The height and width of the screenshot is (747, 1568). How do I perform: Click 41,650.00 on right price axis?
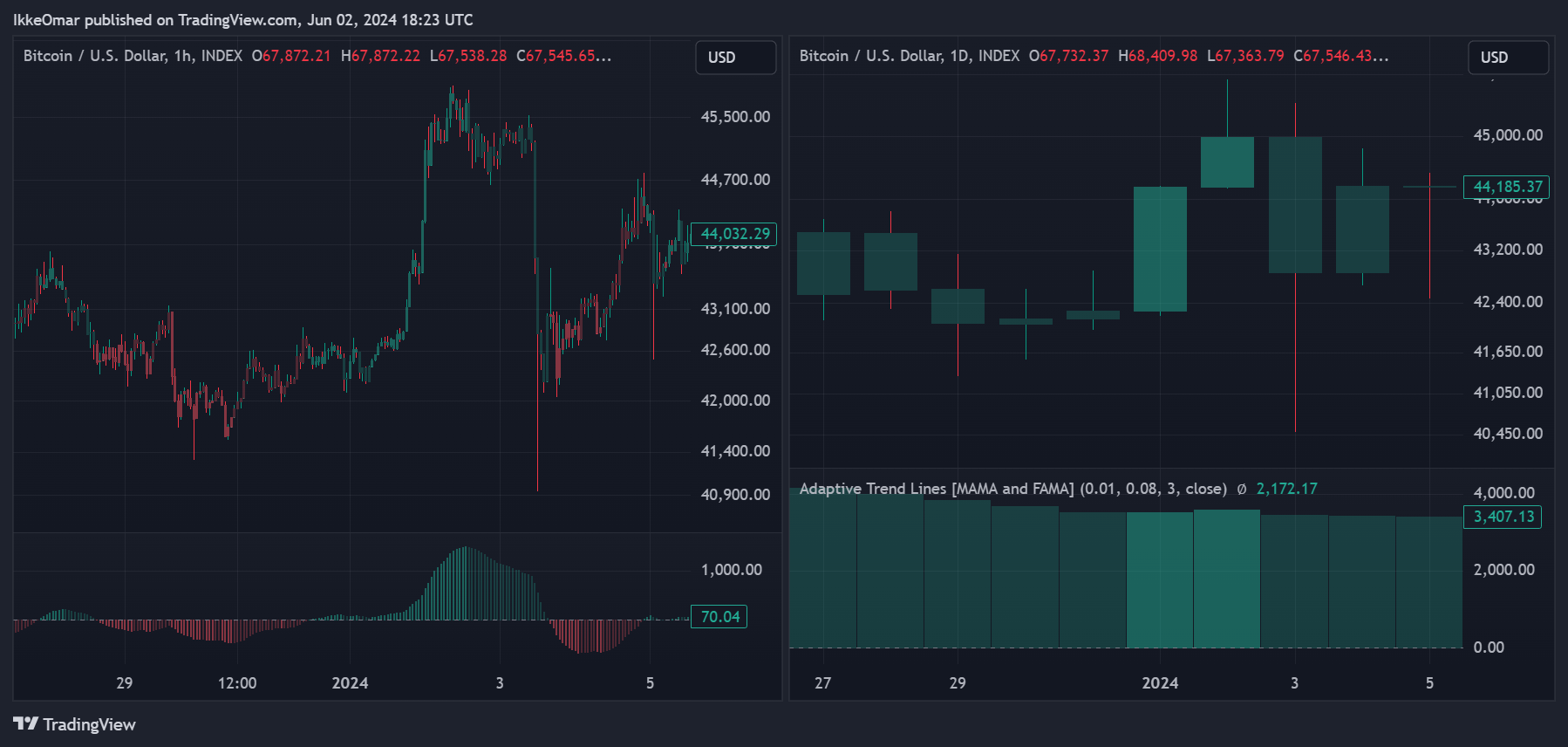click(1508, 352)
